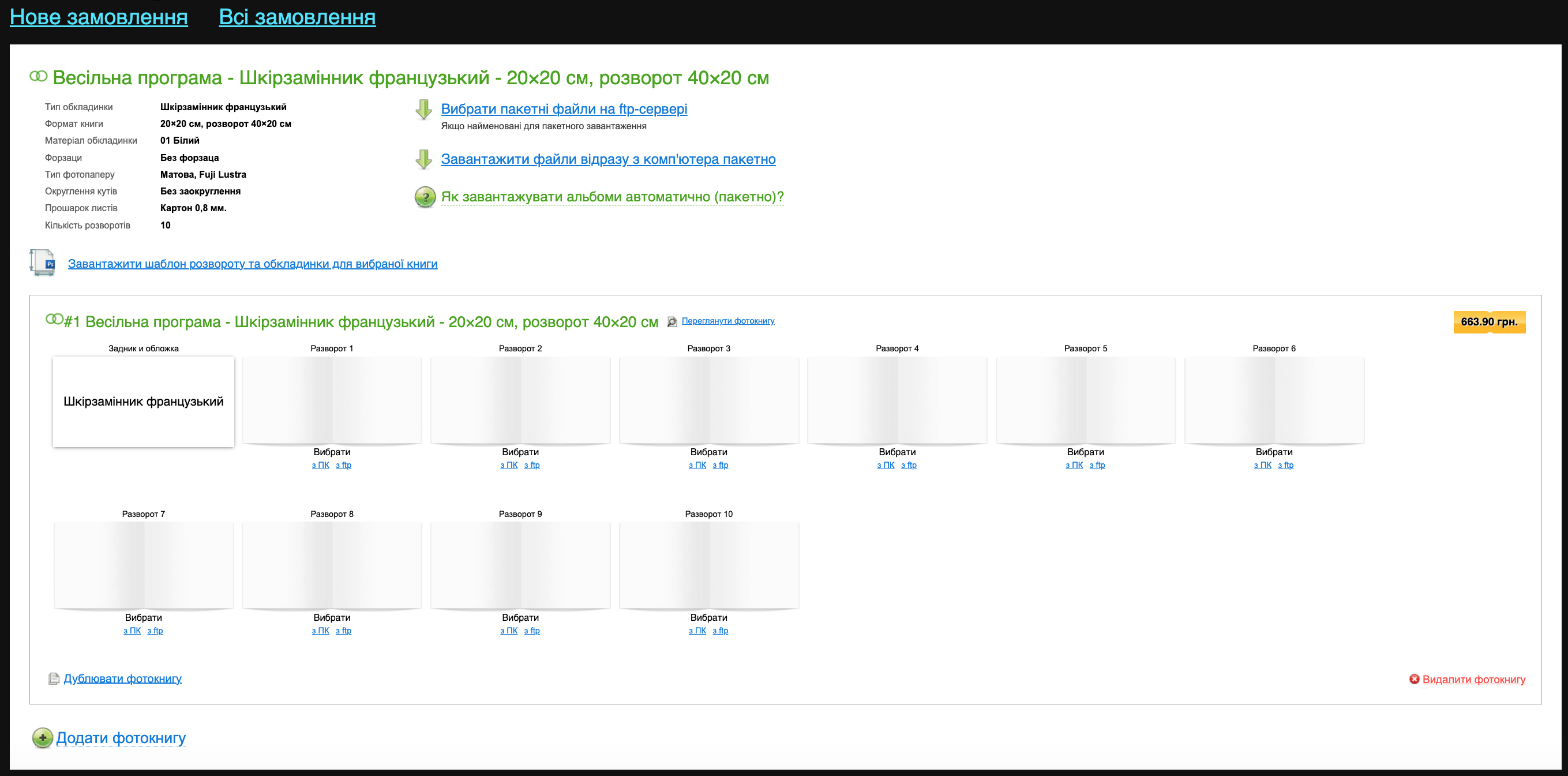Go to Всі замовлення page
Screen dimensions: 1568x776
pyautogui.click(x=297, y=17)
